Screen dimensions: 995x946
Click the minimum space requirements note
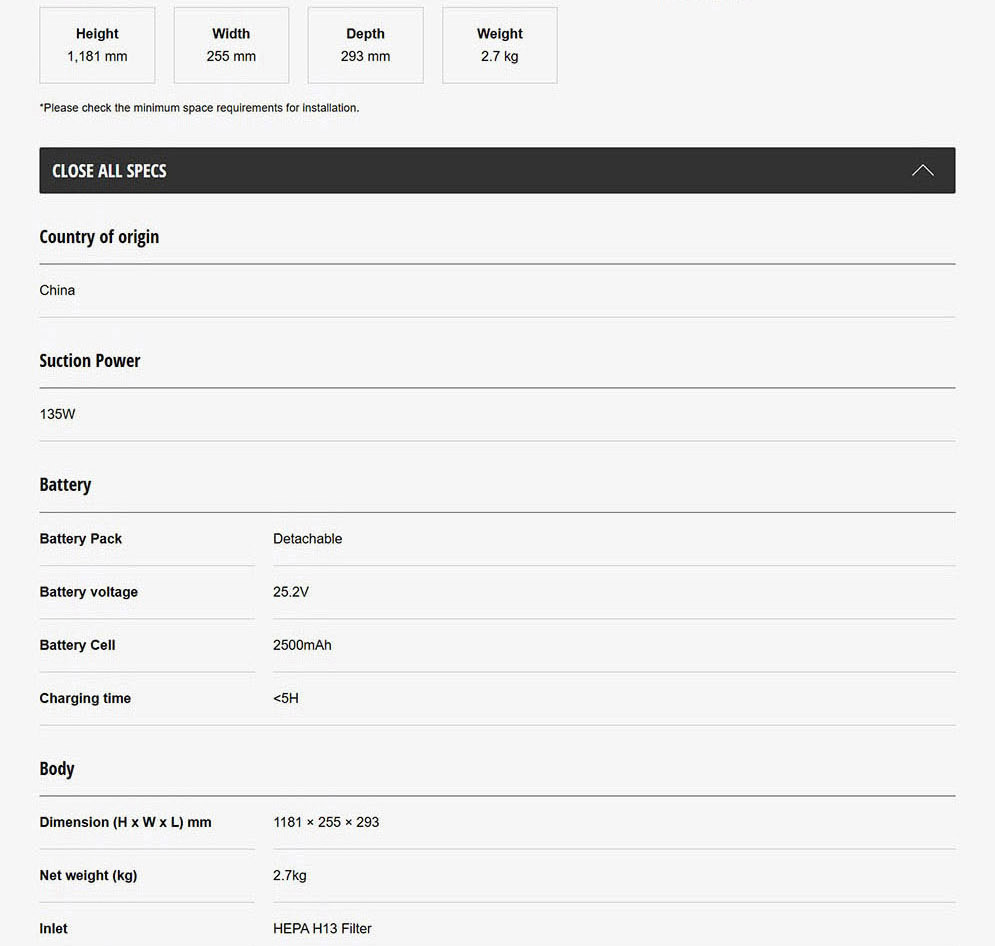point(199,108)
